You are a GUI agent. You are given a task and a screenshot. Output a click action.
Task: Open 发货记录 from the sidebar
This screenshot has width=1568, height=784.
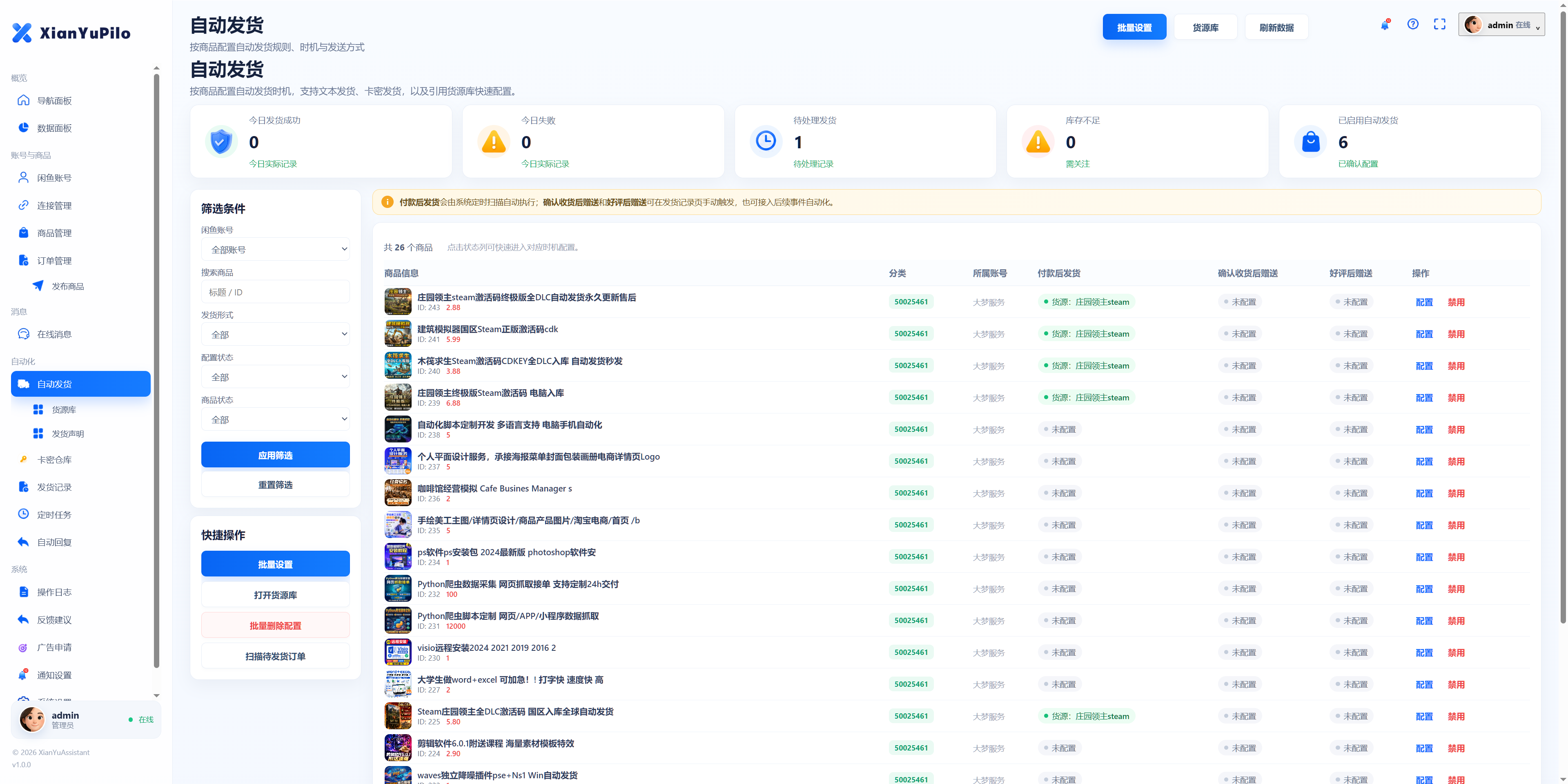[x=80, y=487]
